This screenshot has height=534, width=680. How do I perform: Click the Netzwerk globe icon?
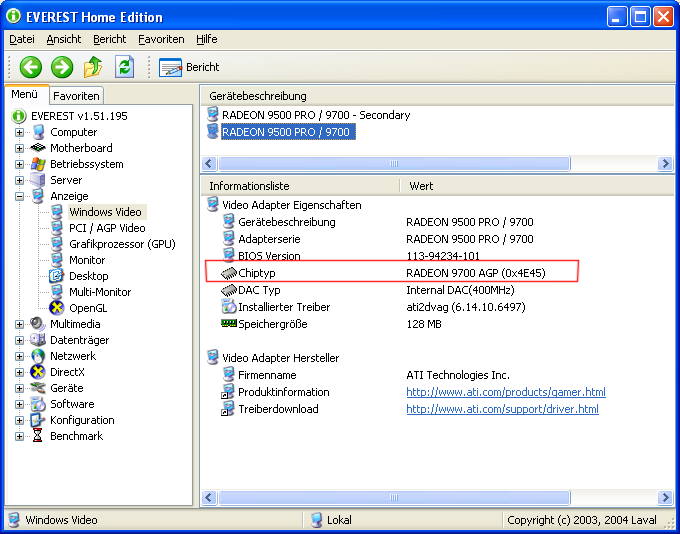[x=38, y=356]
